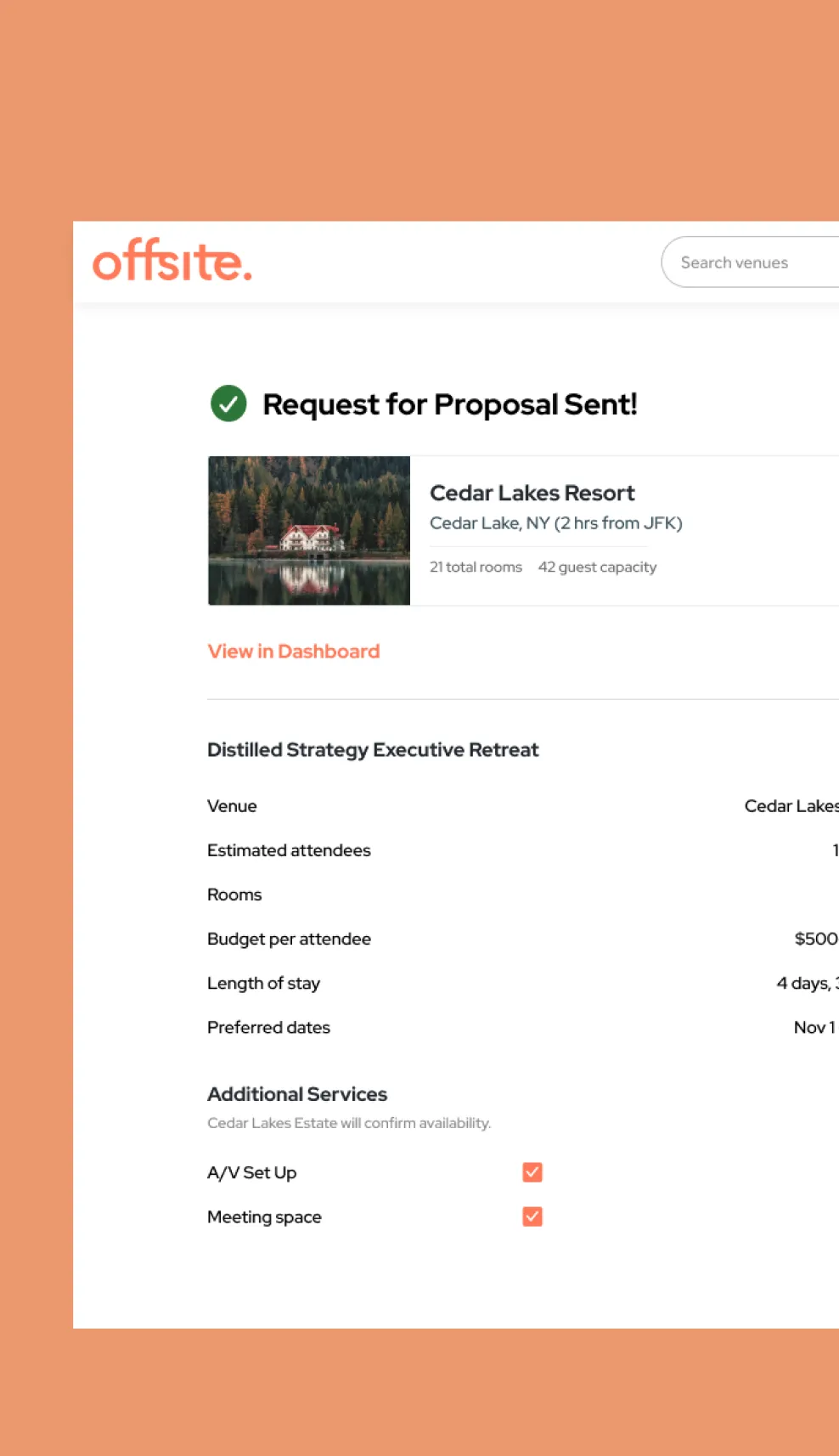Select the Estimated attendees row

(x=523, y=850)
